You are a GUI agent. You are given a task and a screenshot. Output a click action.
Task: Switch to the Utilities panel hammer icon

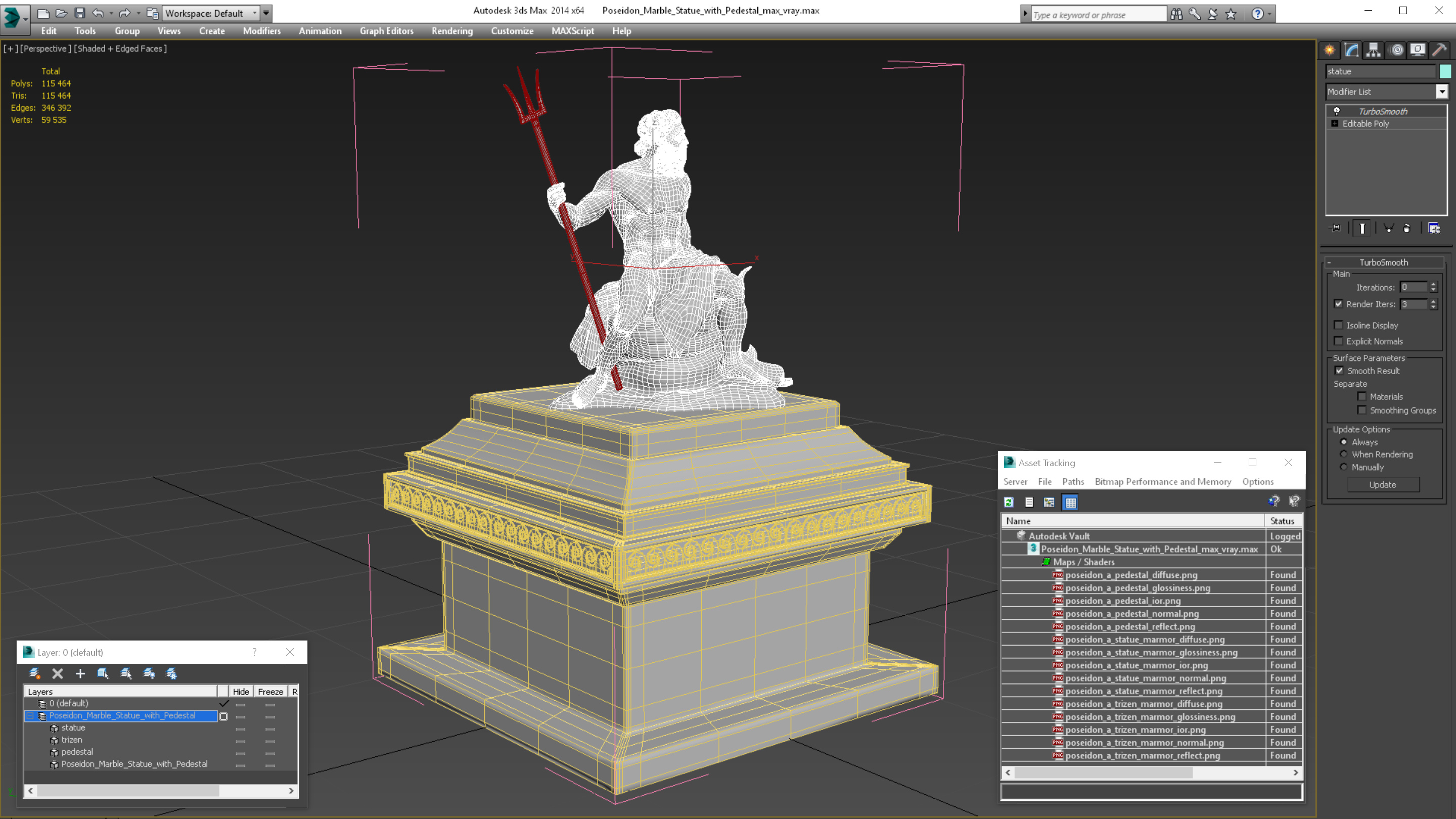(x=1439, y=50)
